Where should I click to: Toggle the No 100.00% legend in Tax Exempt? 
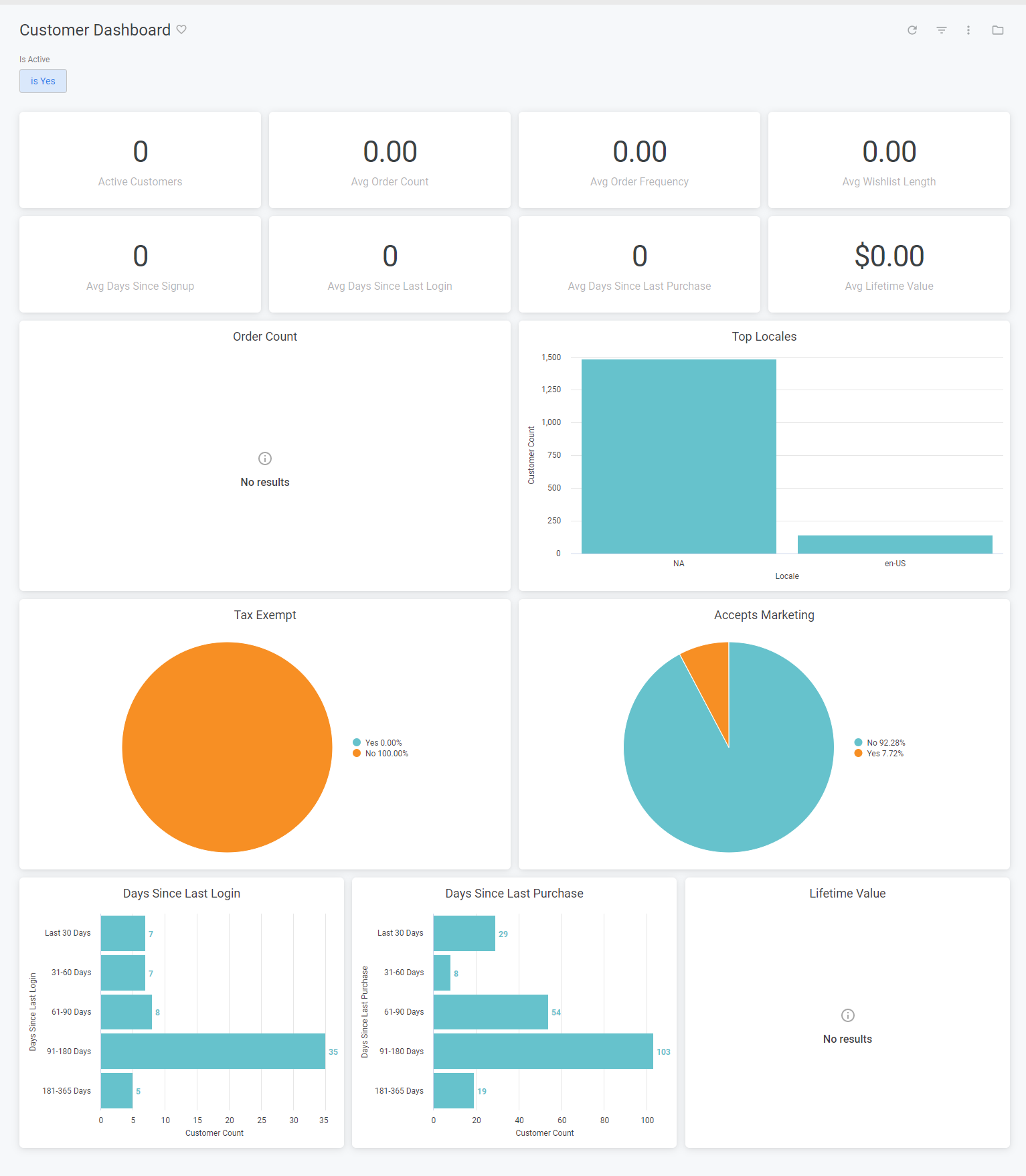381,754
